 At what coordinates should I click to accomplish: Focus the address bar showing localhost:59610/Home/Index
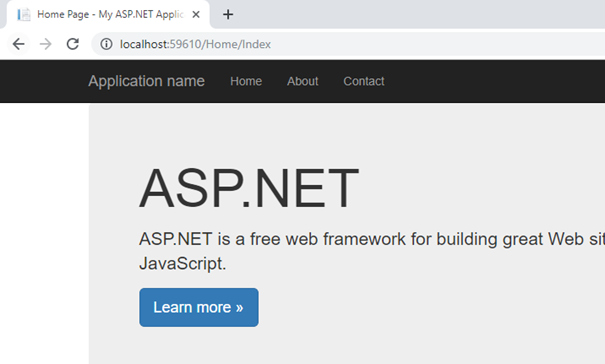click(347, 44)
